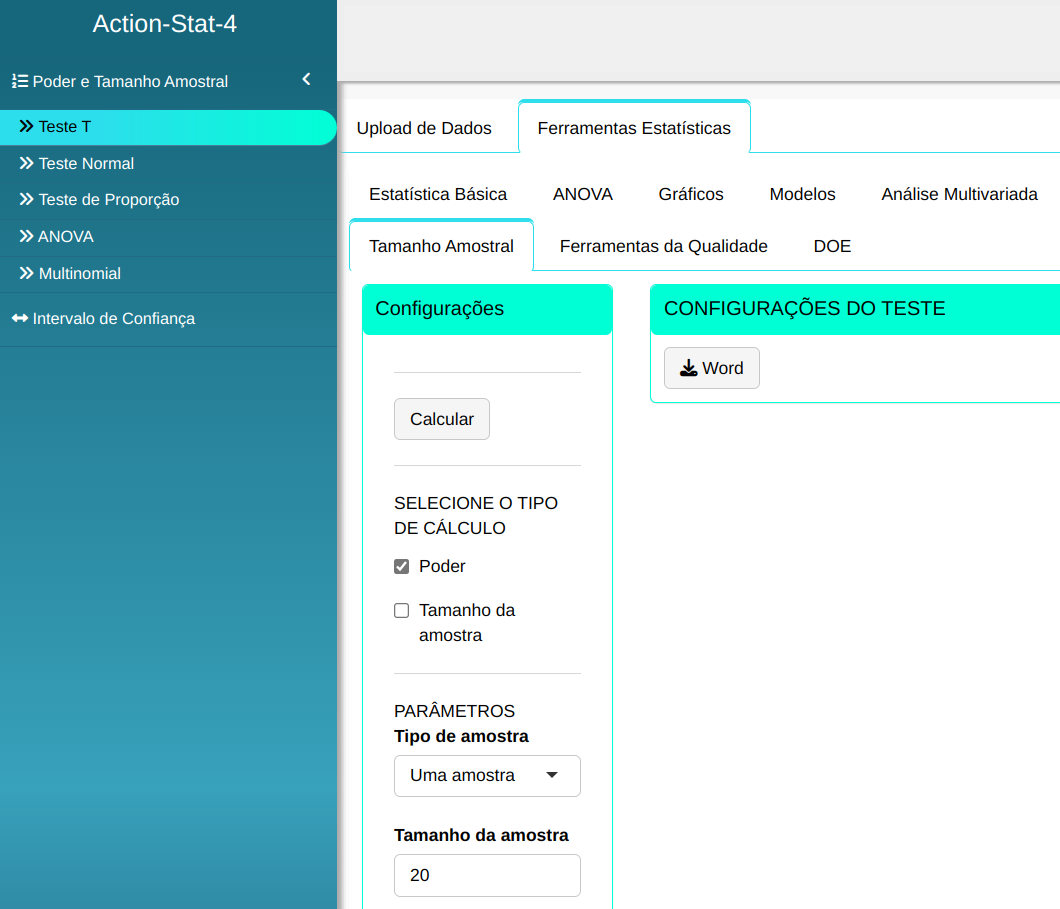Click the double-chevron icon beside Teste de Proporção

pos(27,200)
